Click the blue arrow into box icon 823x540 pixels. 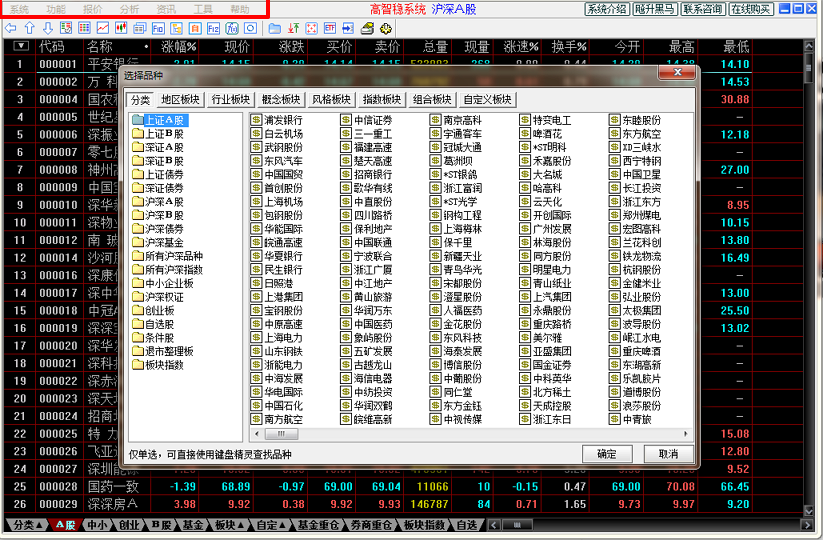pyautogui.click(x=348, y=28)
